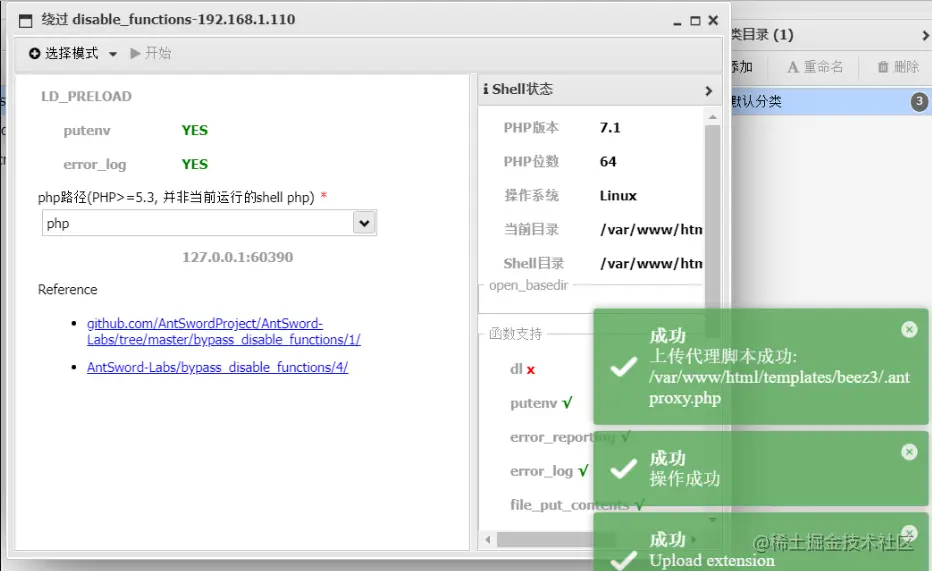Click the putenv YES value

tap(194, 130)
